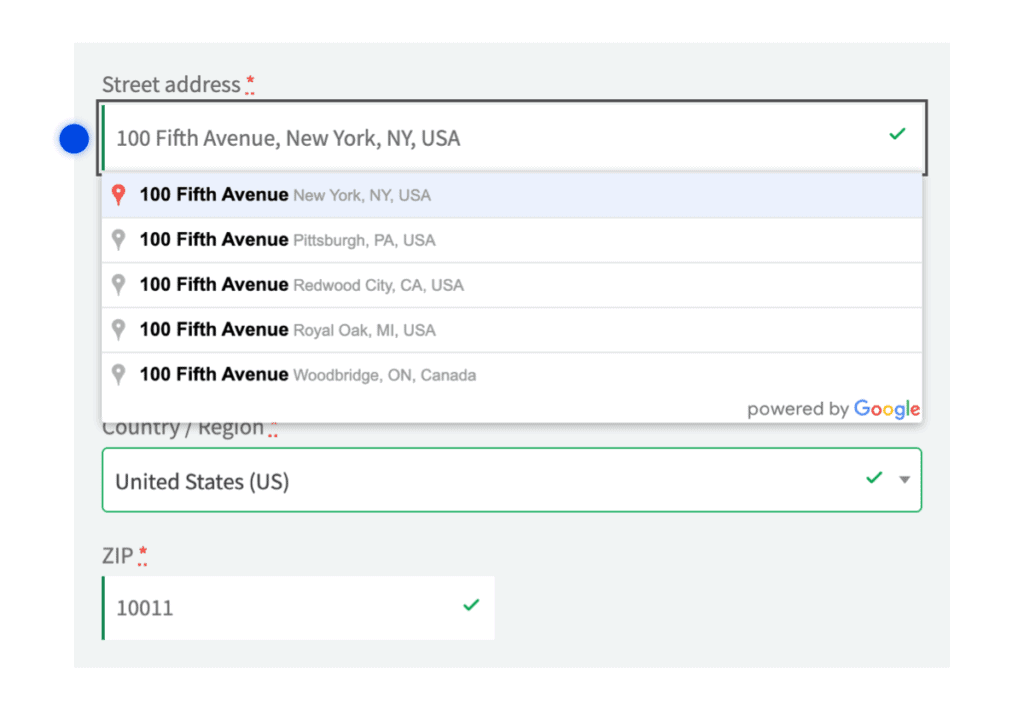Image resolution: width=1024 pixels, height=710 pixels.
Task: Click the ZIP field label
Action: (117, 556)
